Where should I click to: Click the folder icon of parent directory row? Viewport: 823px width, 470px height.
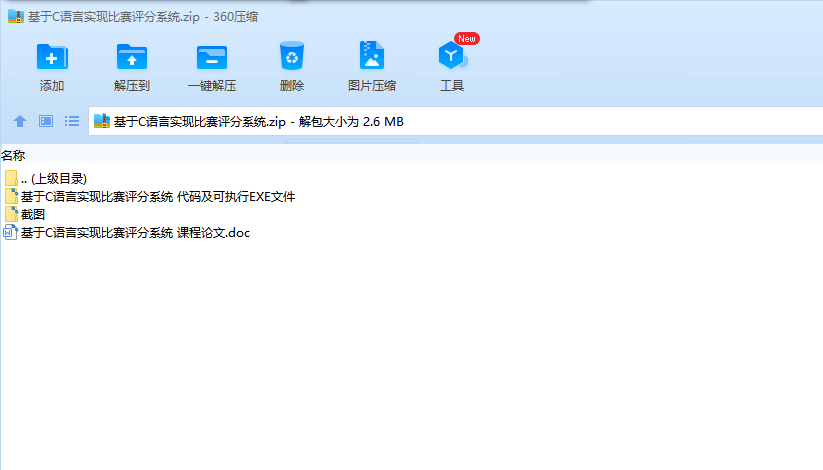[11, 179]
